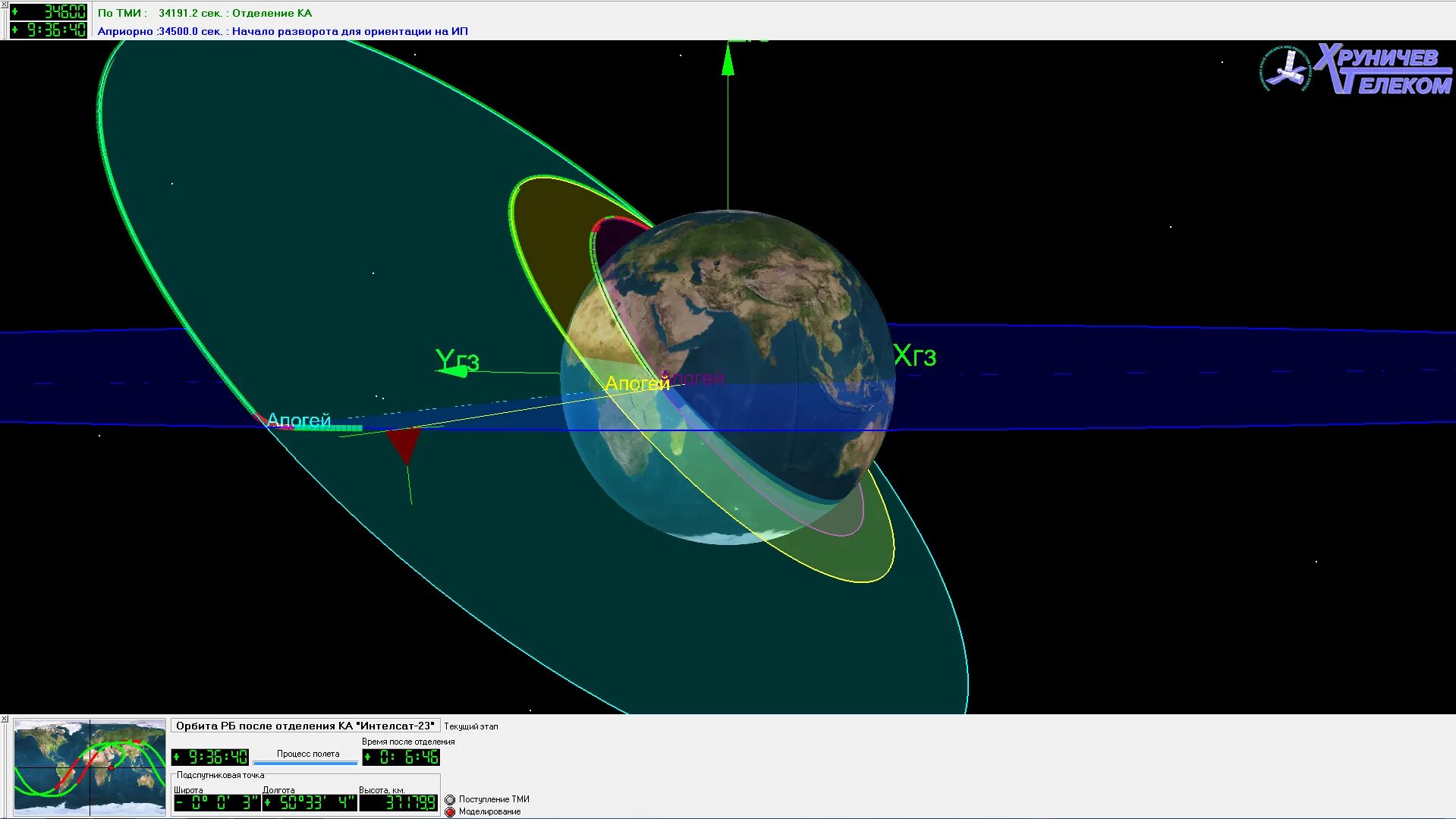Click the 'Подспутниковая точка' group label
This screenshot has width=1456, height=819.
221,775
